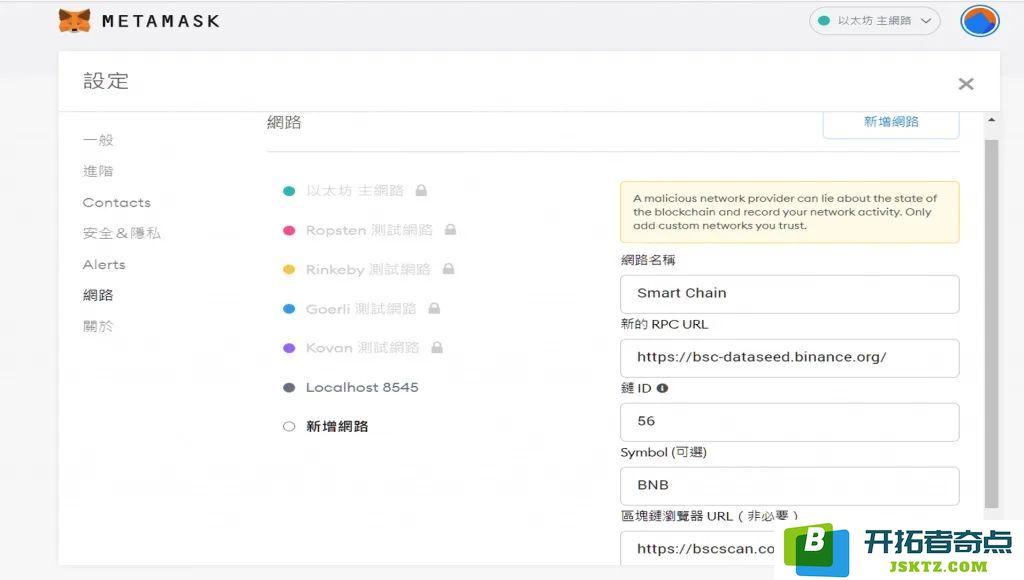Open the Contacts settings tab
This screenshot has height=580, width=1024.
117,202
